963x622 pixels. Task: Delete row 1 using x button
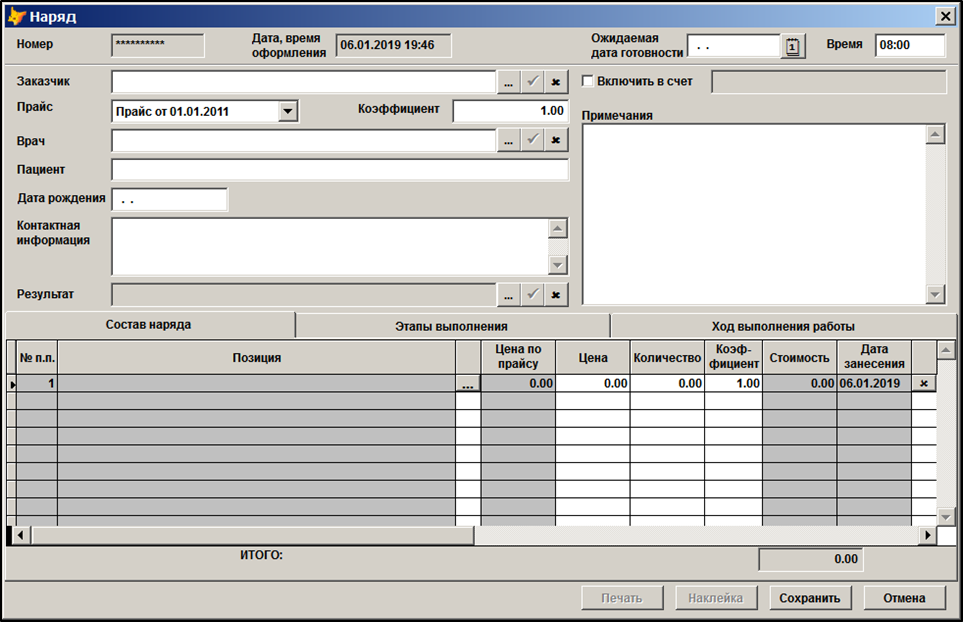[x=923, y=384]
